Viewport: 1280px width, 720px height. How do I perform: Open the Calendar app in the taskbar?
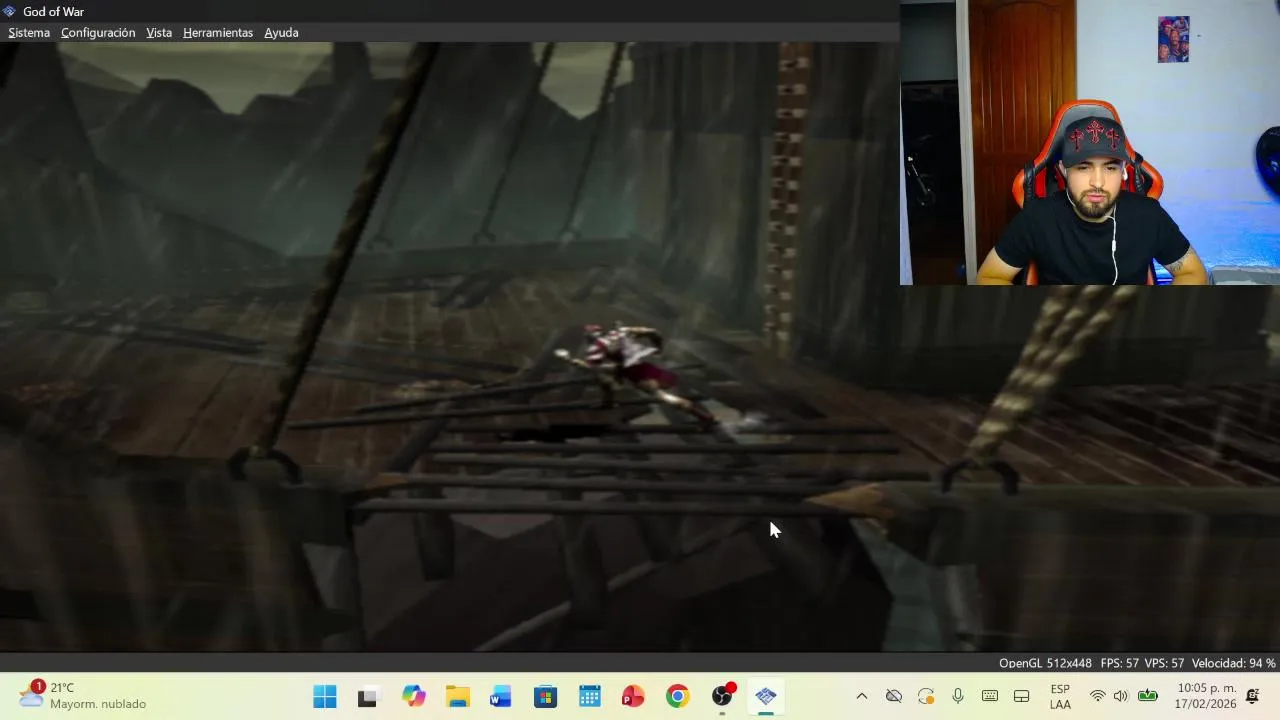tap(589, 697)
